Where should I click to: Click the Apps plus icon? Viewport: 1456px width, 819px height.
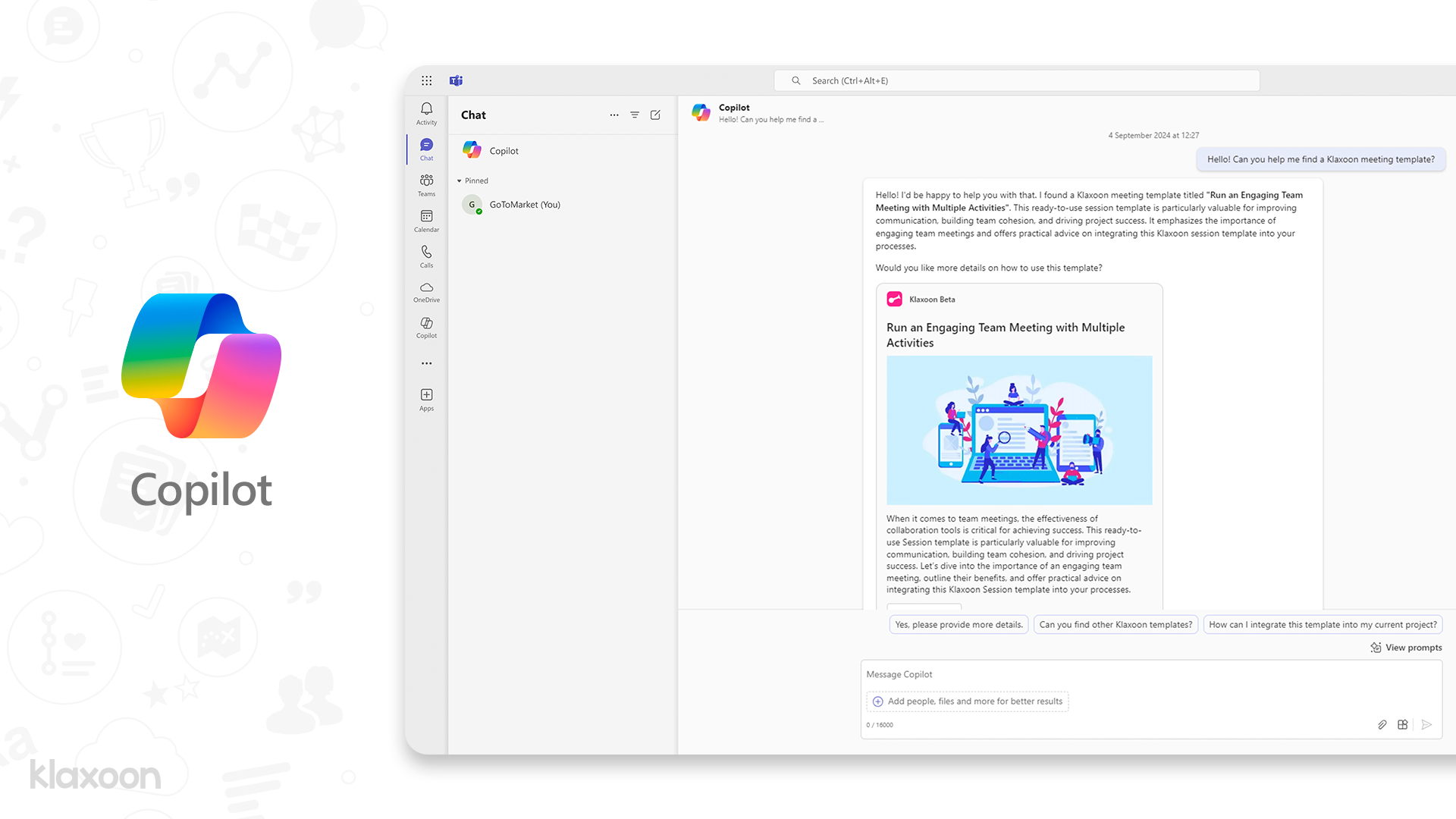tap(426, 395)
